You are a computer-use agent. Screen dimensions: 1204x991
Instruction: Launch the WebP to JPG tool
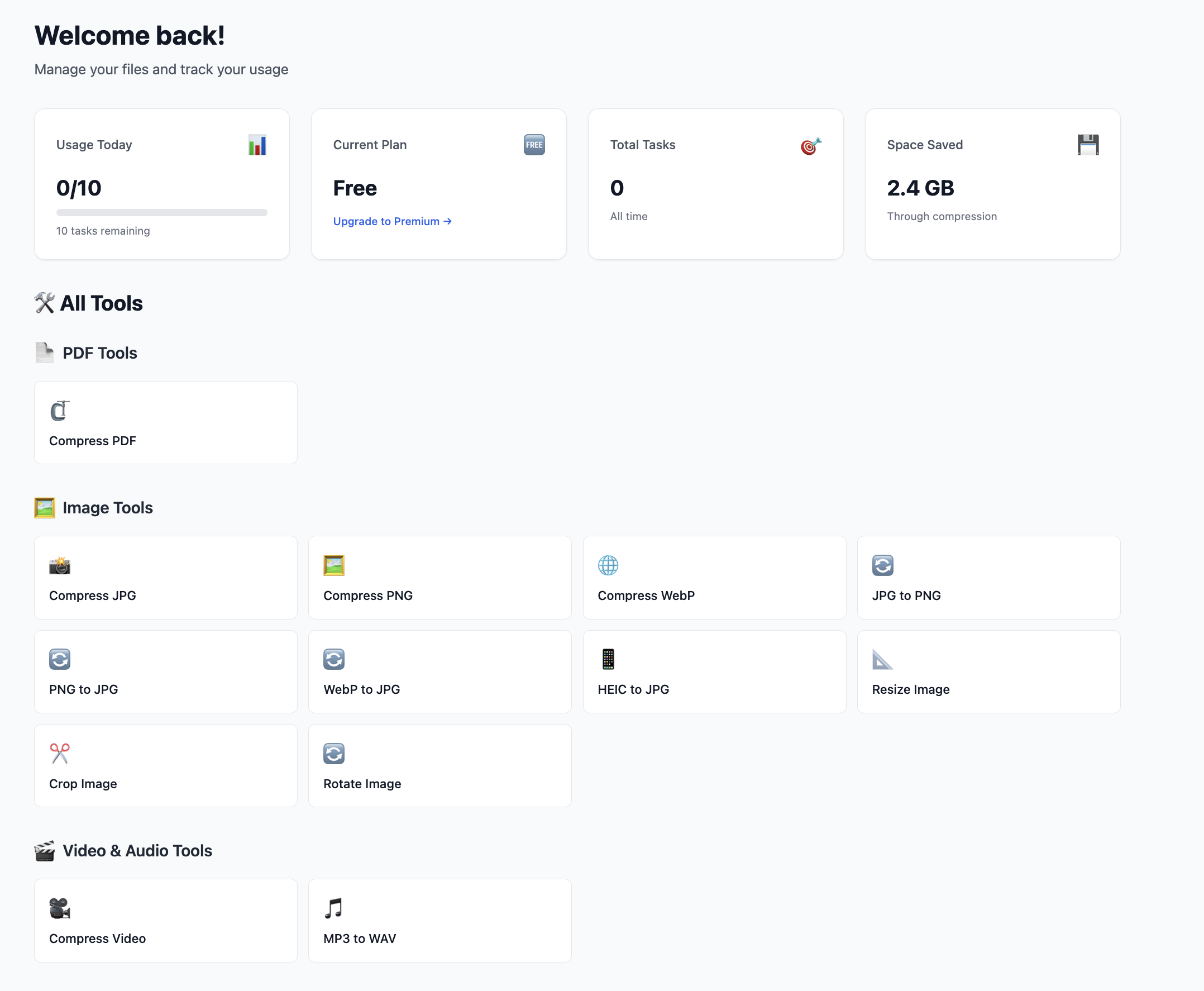tap(439, 671)
